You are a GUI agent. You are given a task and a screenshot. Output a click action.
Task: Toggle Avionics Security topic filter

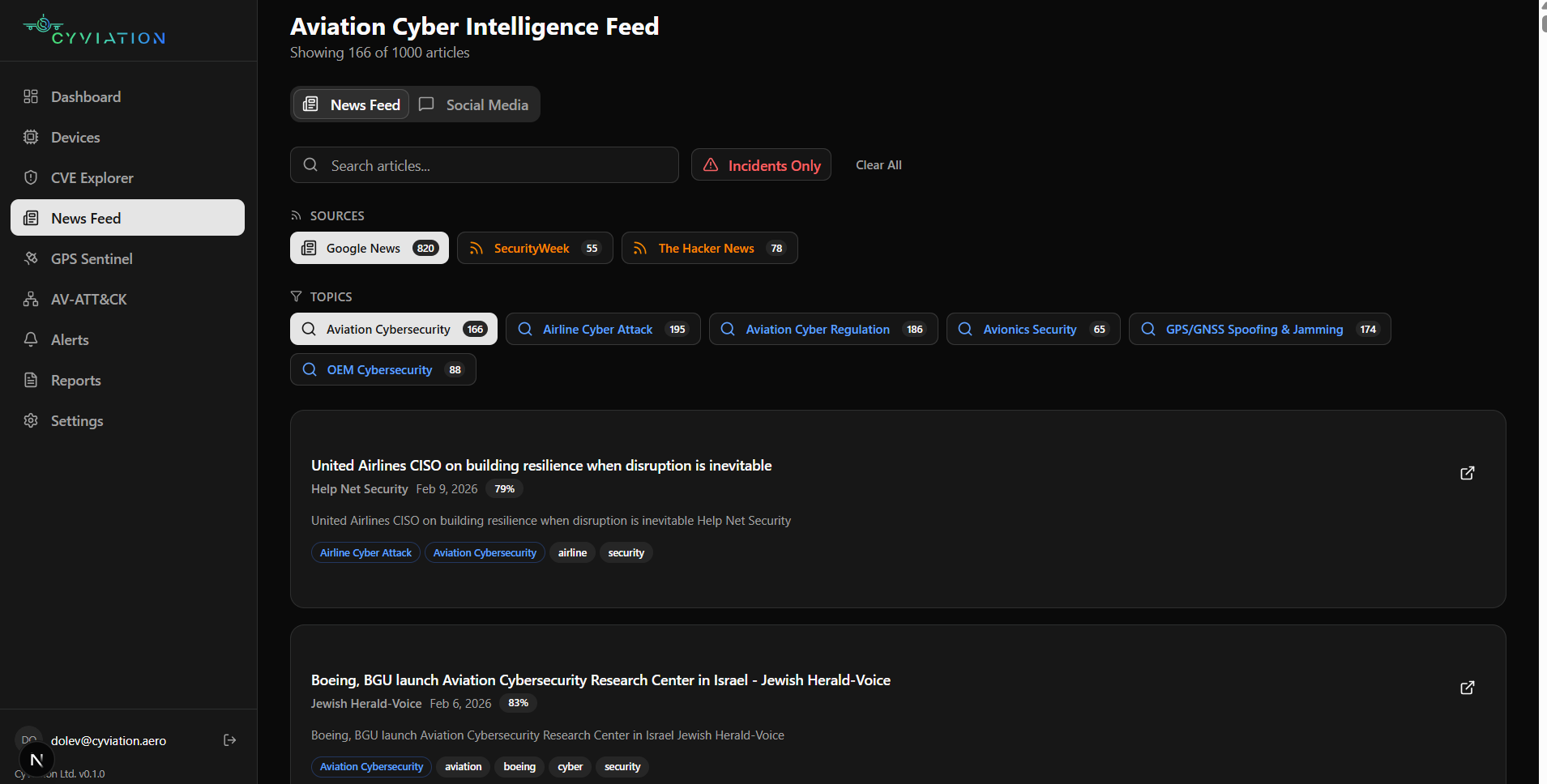(x=1033, y=329)
